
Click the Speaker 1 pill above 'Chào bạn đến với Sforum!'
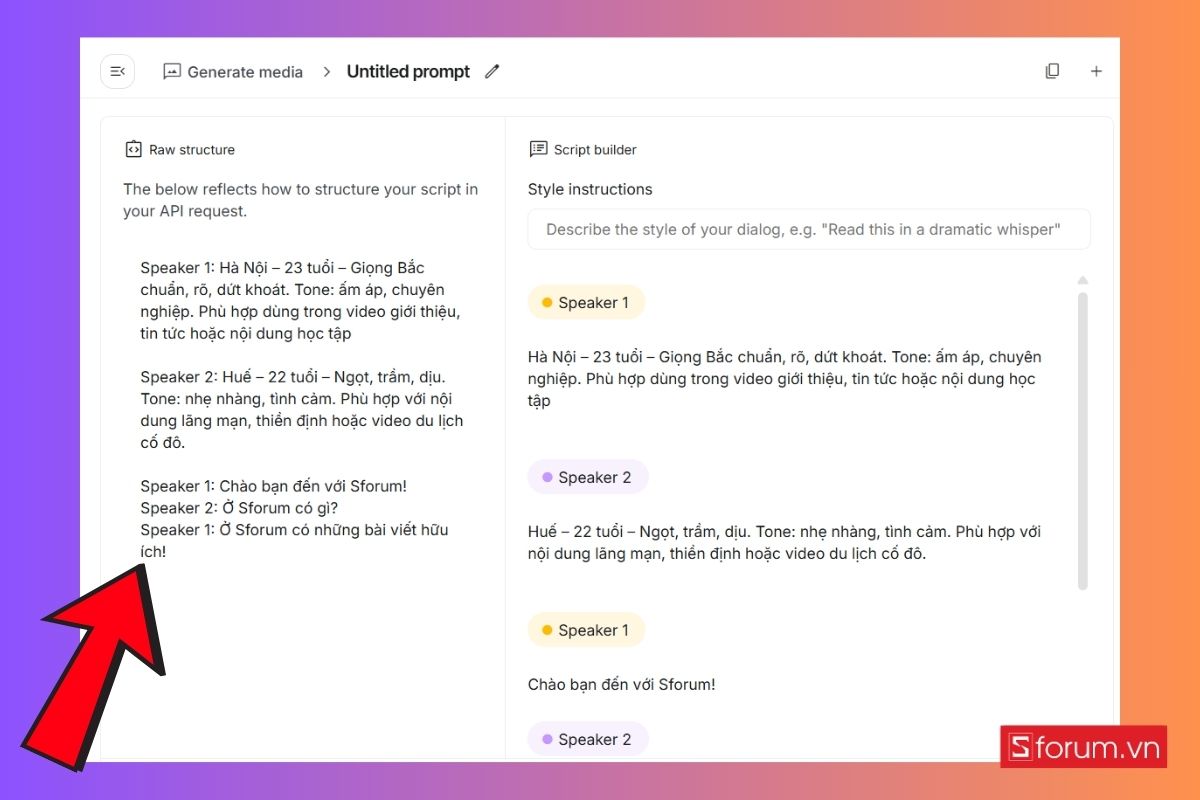point(586,630)
